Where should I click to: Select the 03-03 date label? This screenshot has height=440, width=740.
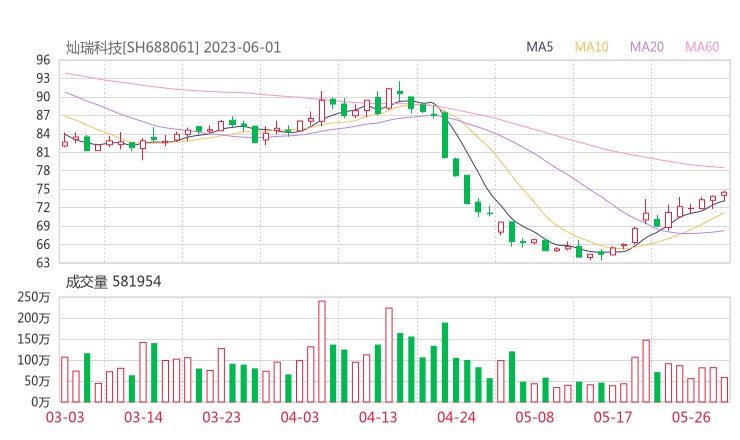(x=64, y=417)
